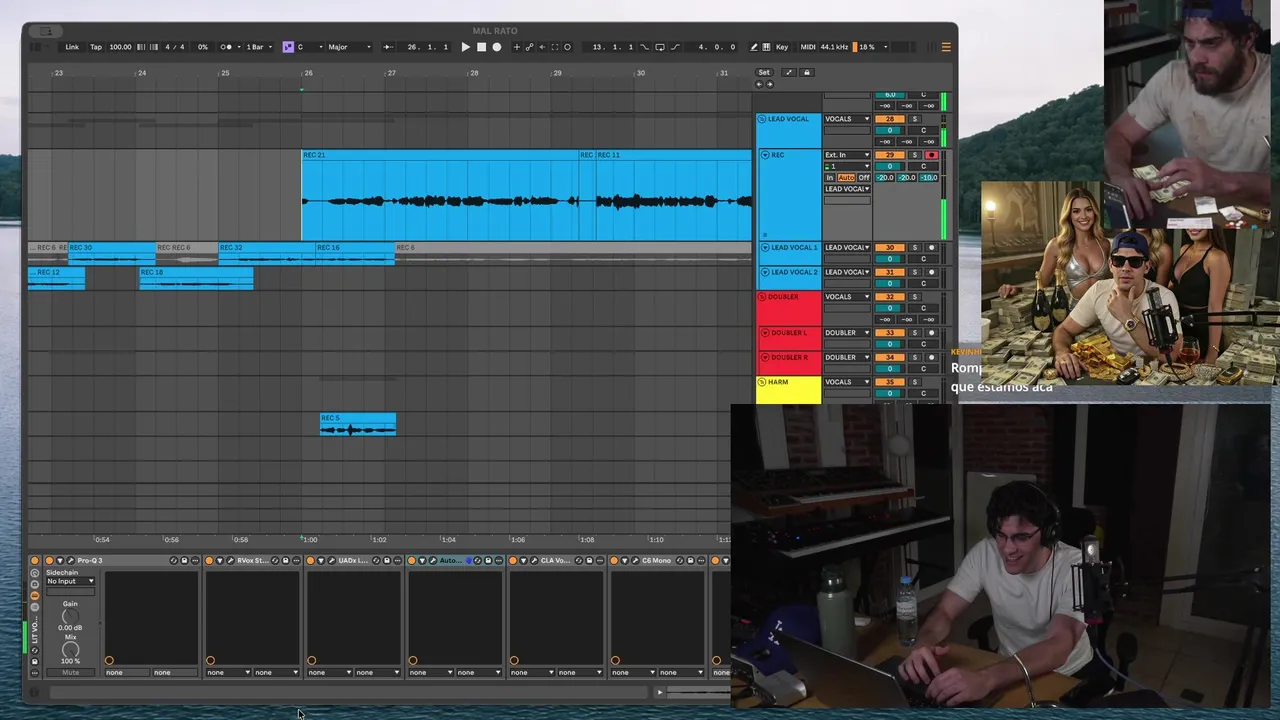
Task: Click the Set locator button
Action: (x=764, y=72)
